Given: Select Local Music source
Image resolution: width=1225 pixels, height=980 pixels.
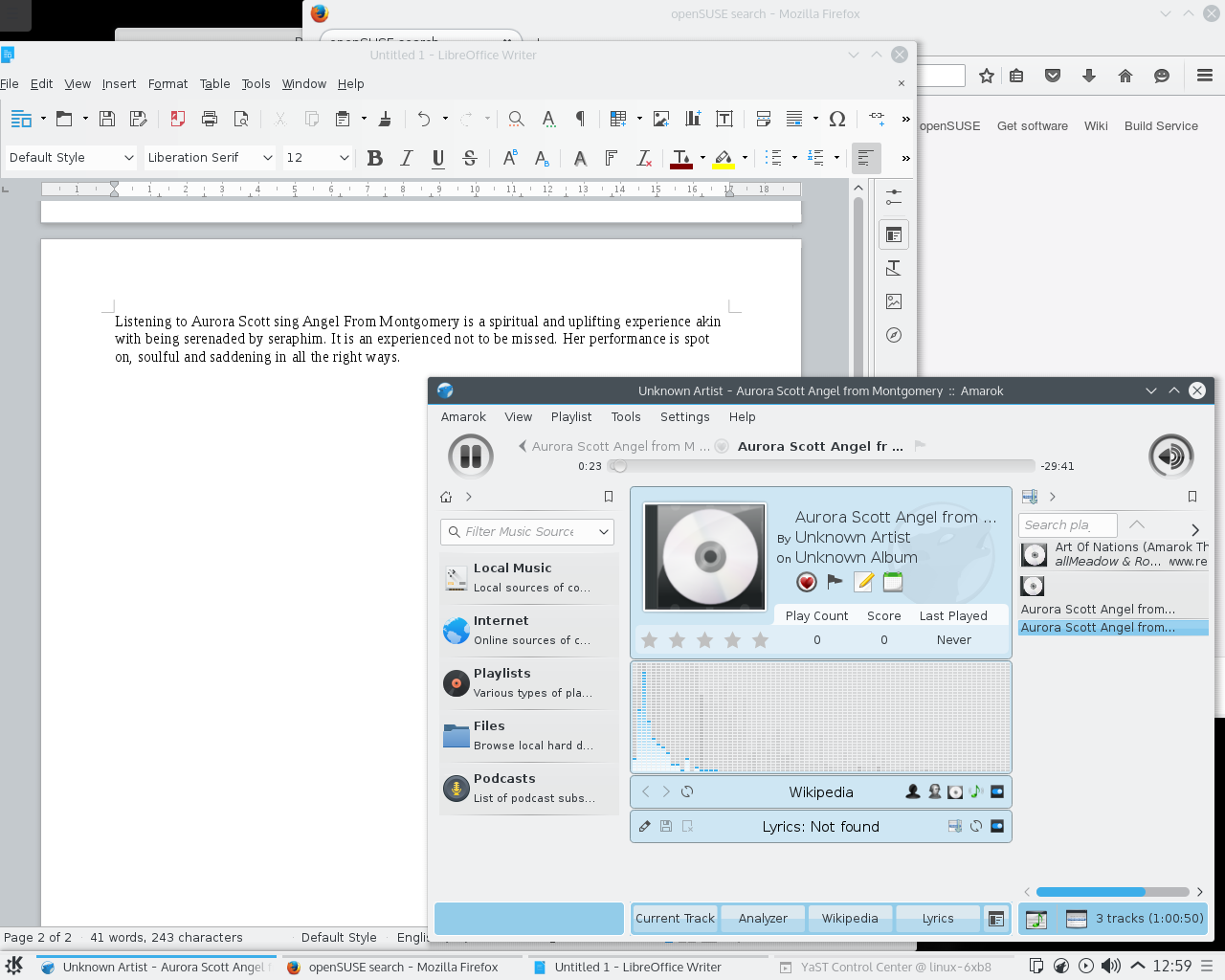Looking at the screenshot, I should [529, 578].
